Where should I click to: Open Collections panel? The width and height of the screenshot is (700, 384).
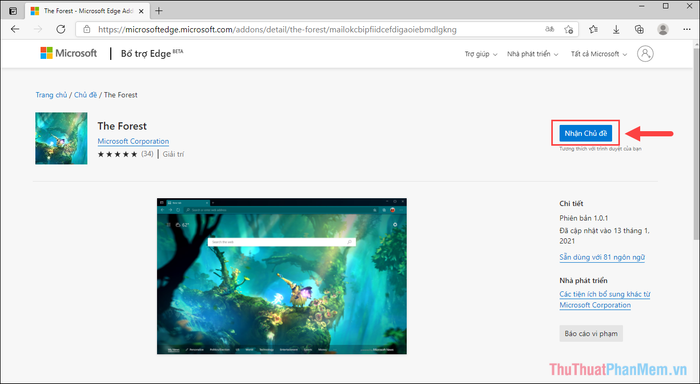pyautogui.click(x=639, y=29)
